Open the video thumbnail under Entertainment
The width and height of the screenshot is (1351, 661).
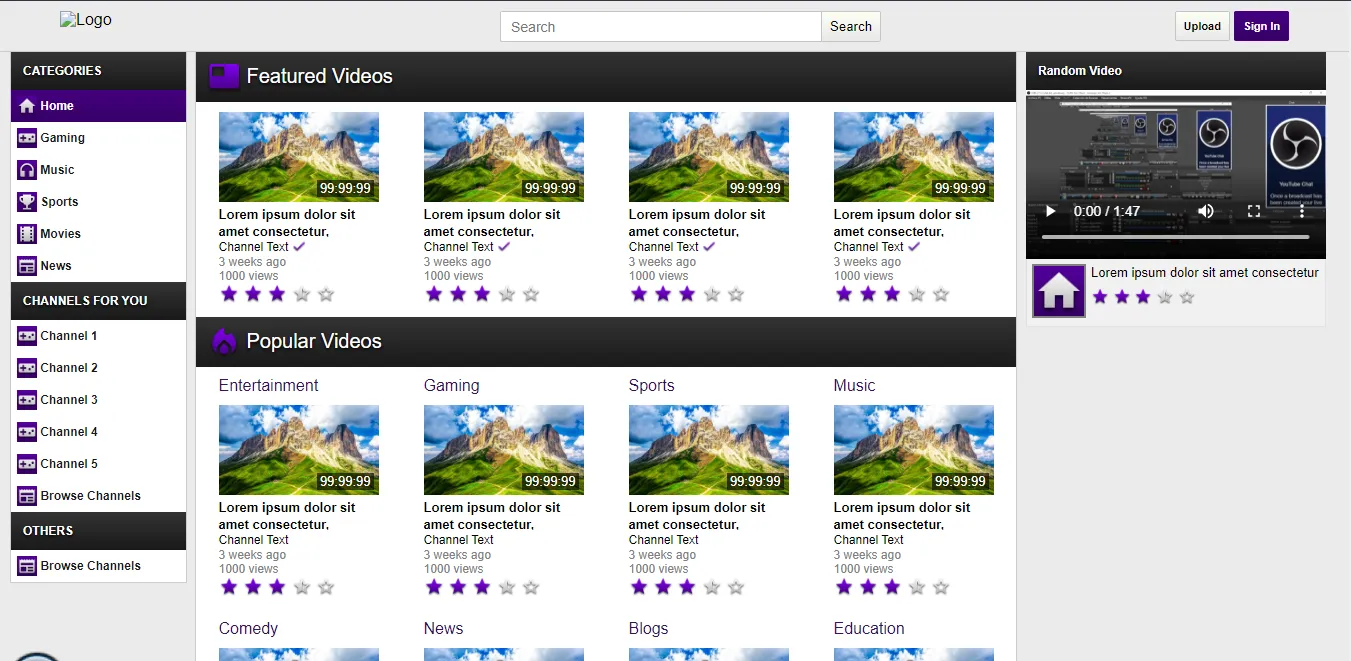[x=299, y=450]
